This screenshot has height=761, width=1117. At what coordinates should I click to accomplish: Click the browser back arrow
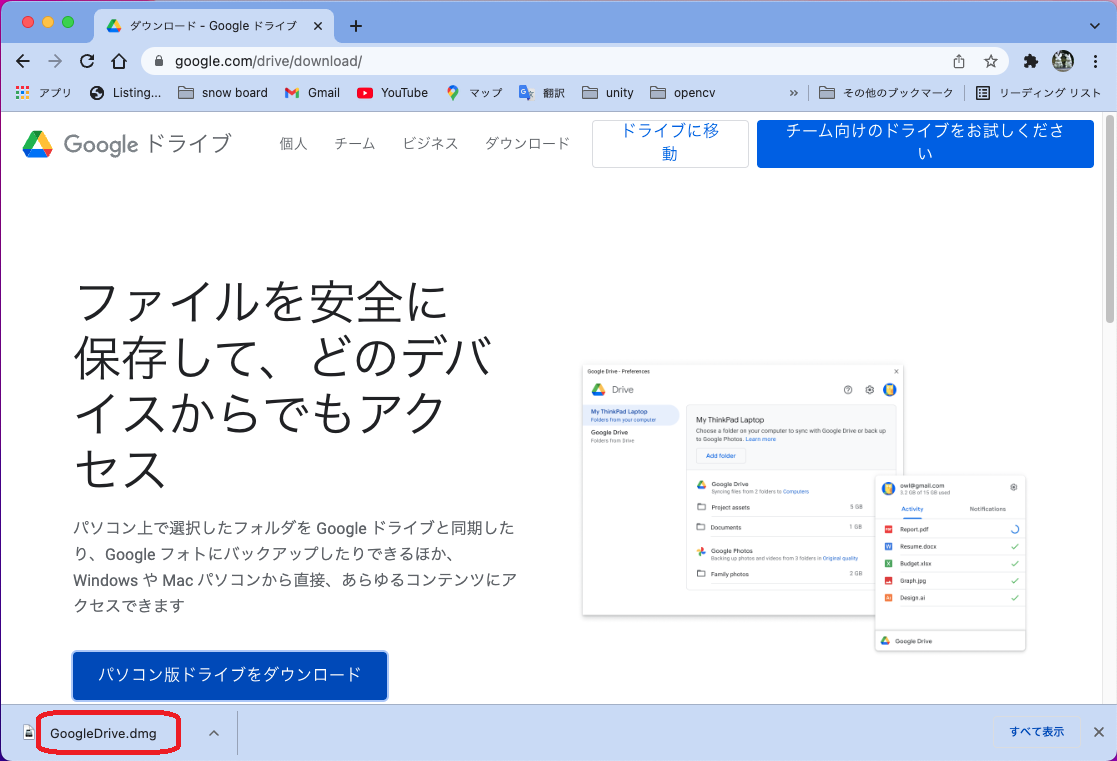pyautogui.click(x=23, y=61)
